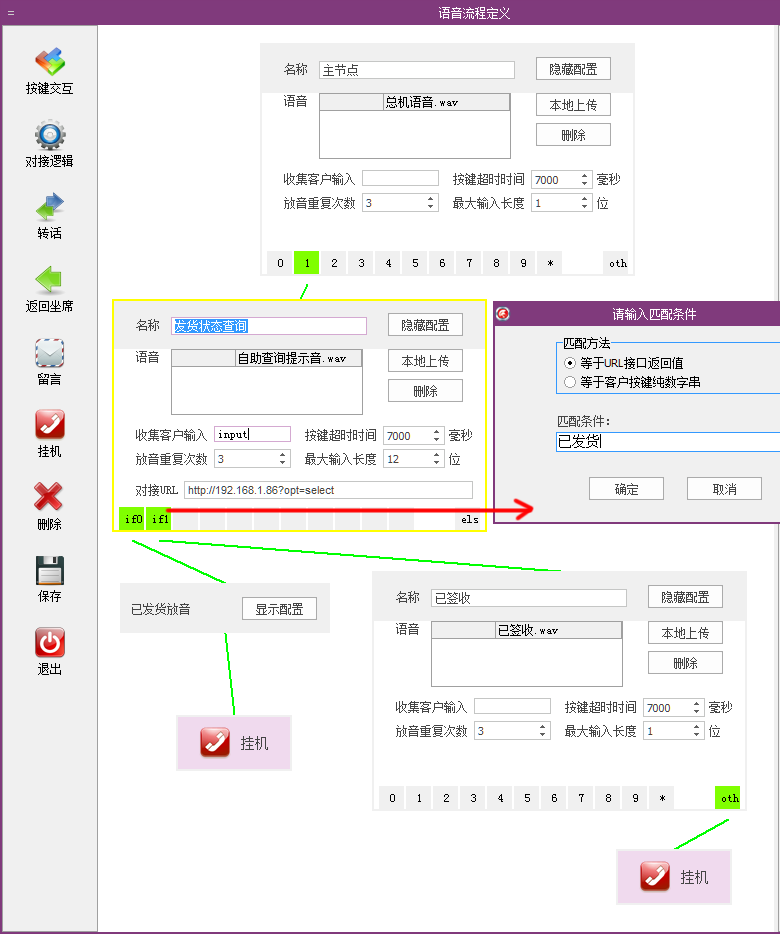The width and height of the screenshot is (780, 935).
Task: Click the app icon in the 请输入匹配条件 dialog title
Action: click(x=503, y=314)
